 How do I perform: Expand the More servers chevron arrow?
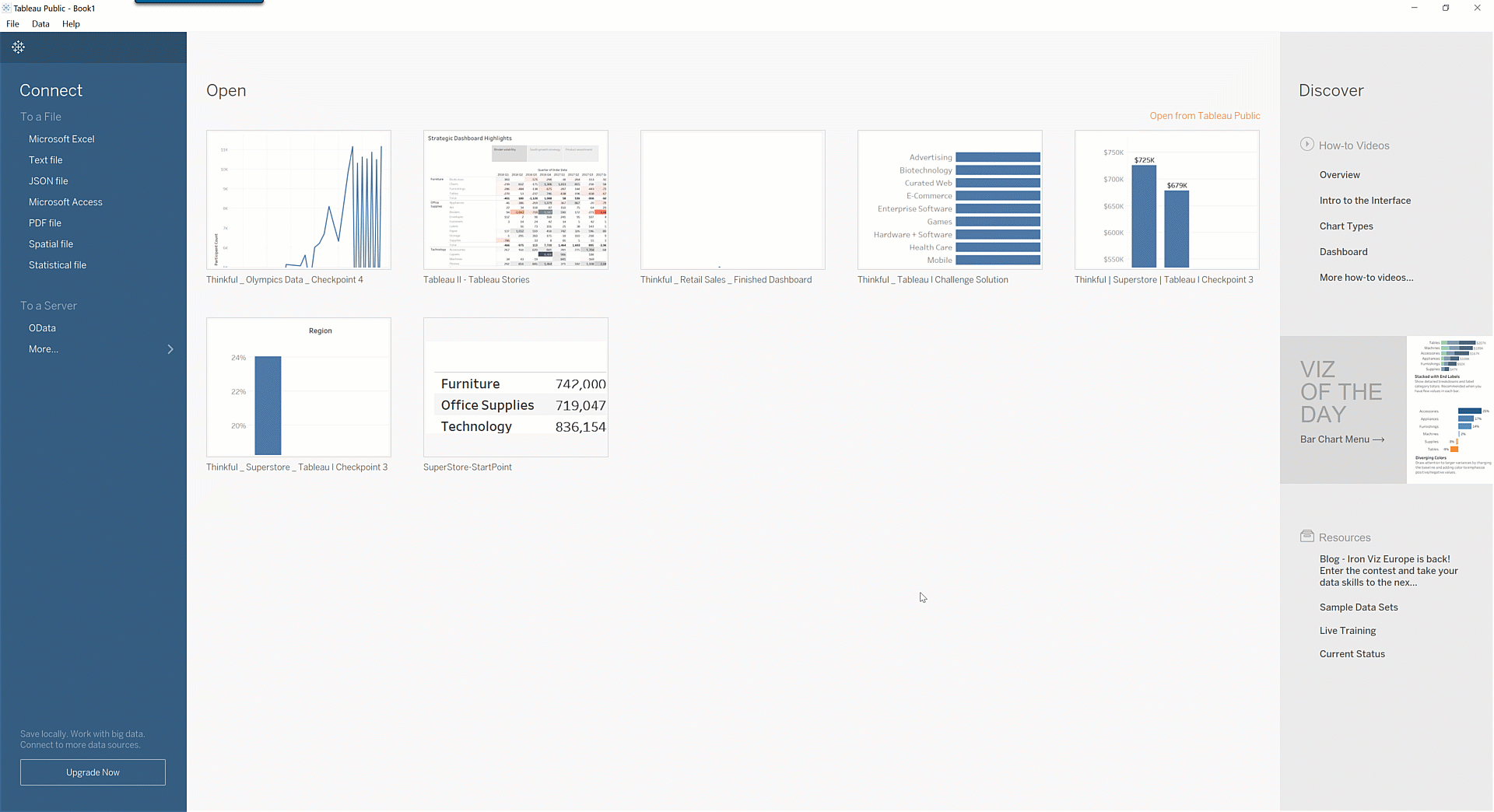[x=170, y=349]
